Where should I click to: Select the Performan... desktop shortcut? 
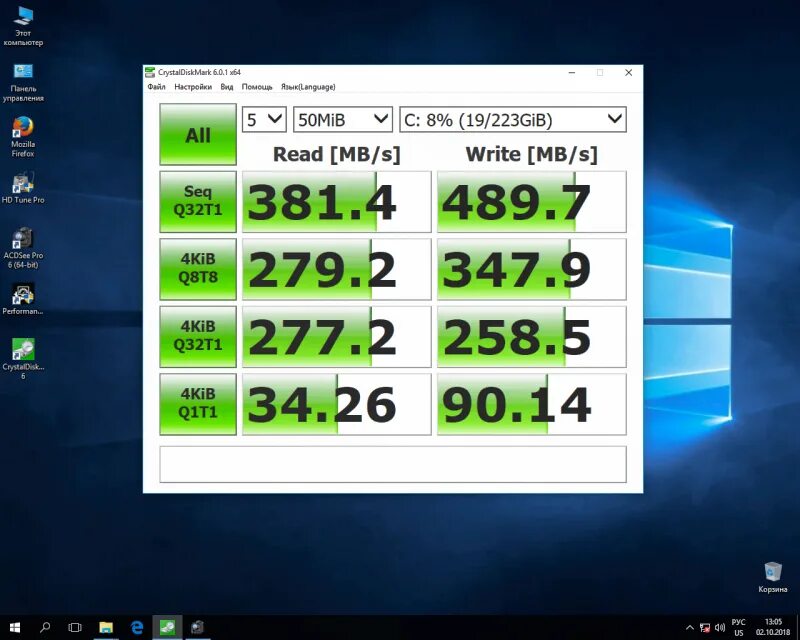[x=23, y=300]
